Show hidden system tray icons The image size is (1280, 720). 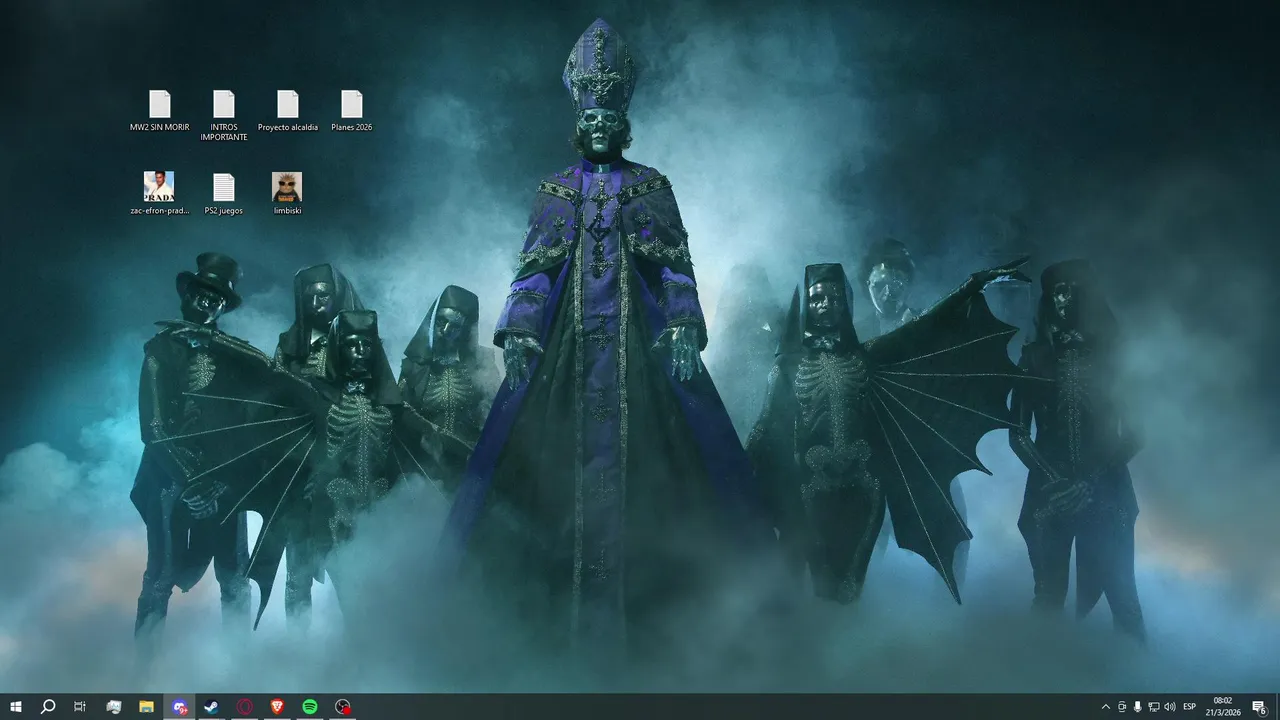click(x=1105, y=707)
